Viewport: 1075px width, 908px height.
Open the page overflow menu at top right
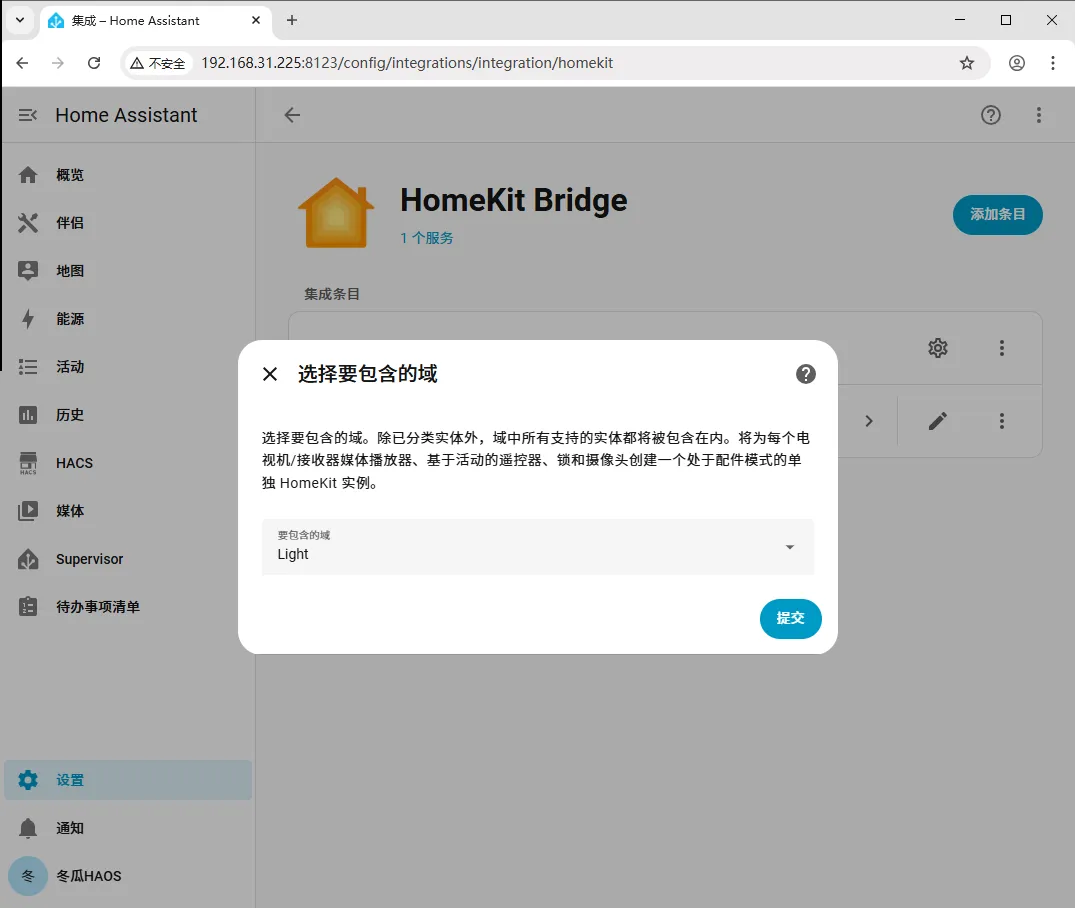point(1039,115)
